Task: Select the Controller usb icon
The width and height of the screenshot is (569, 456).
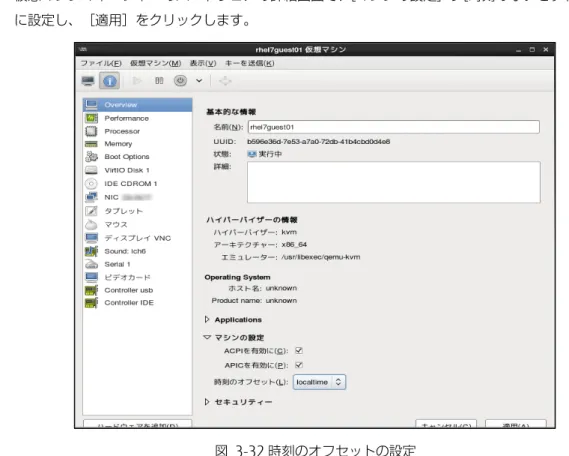Action: point(91,290)
